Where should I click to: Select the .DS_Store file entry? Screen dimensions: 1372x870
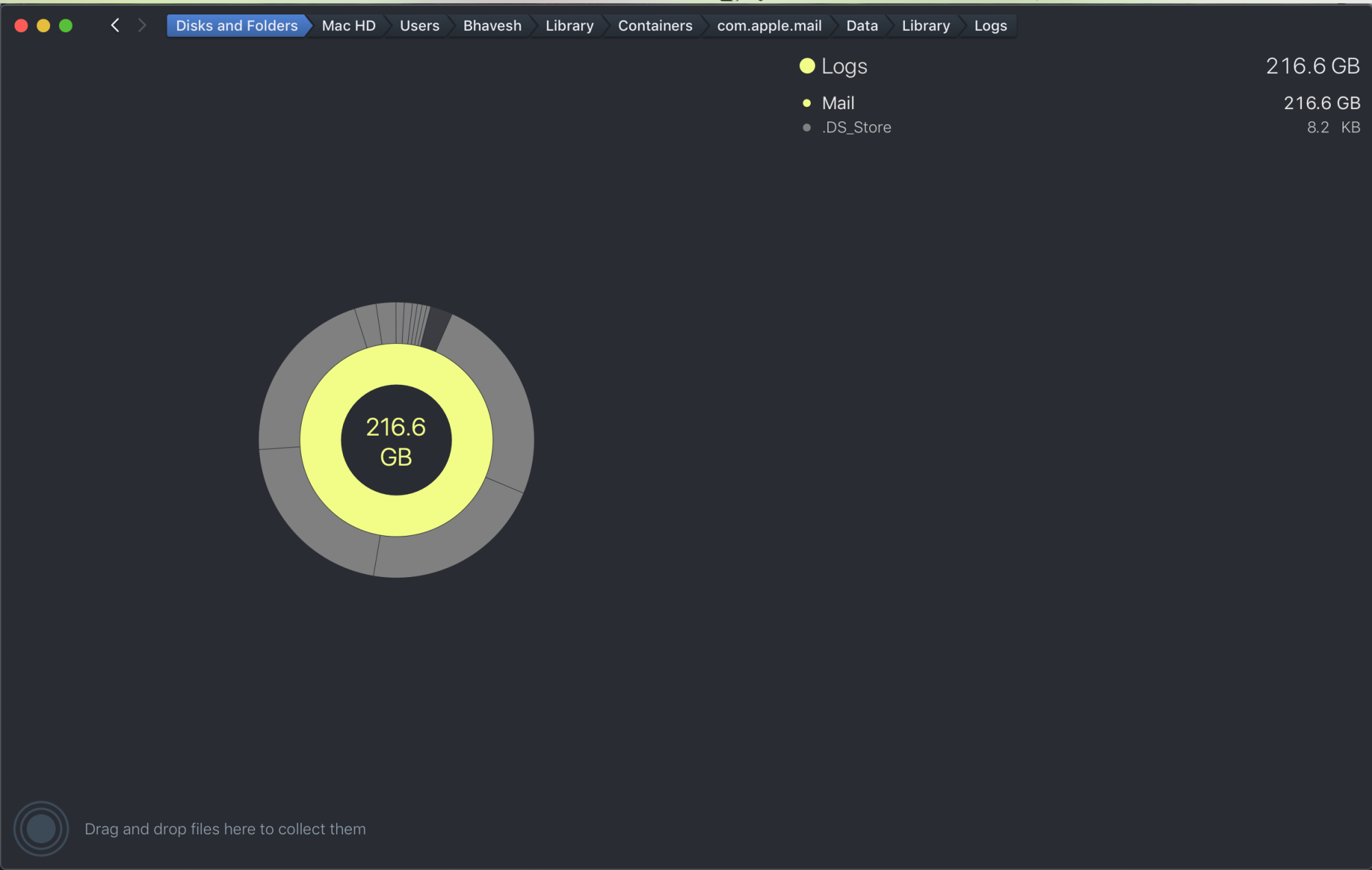(856, 128)
